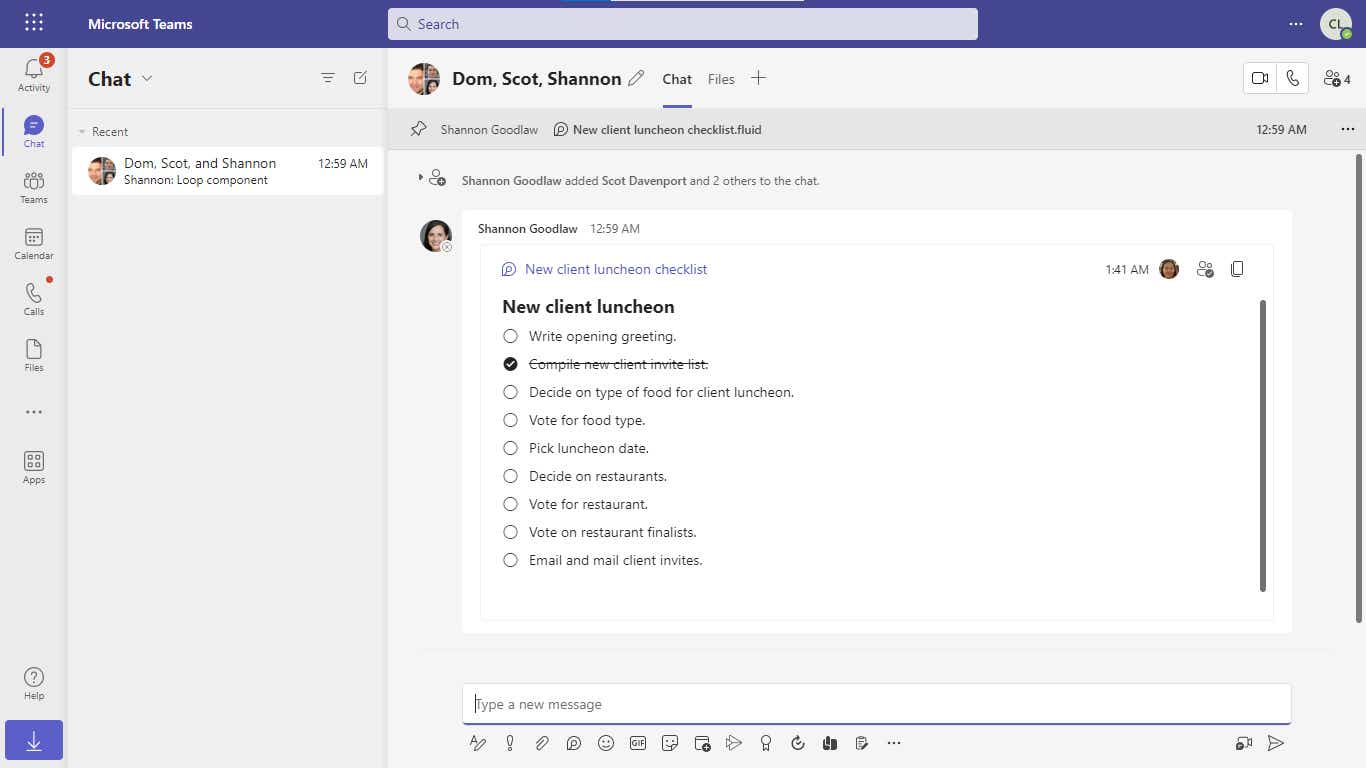The width and height of the screenshot is (1366, 768).
Task: Open the Teams section
Action: point(34,187)
